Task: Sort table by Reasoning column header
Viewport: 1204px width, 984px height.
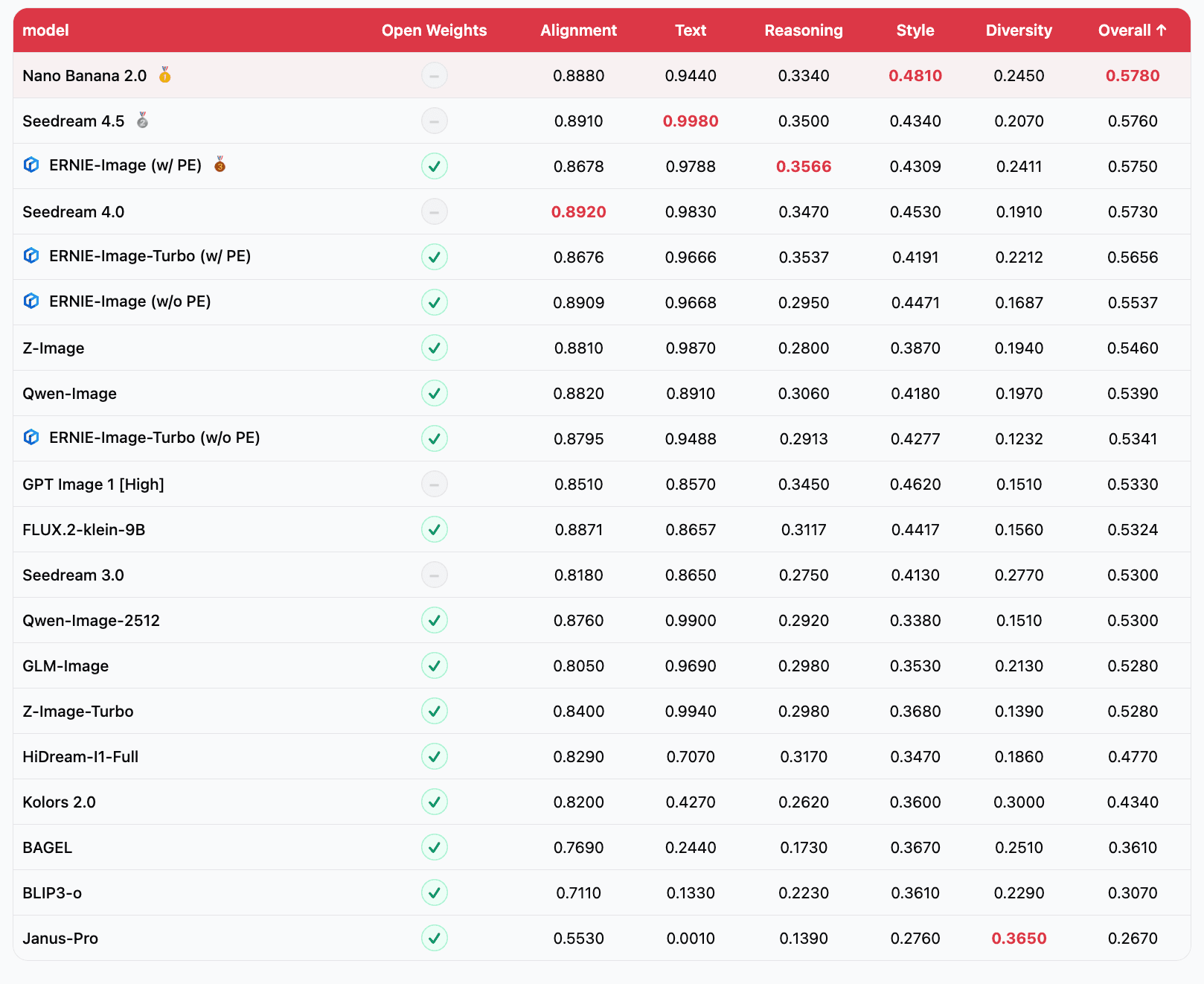Action: [804, 31]
